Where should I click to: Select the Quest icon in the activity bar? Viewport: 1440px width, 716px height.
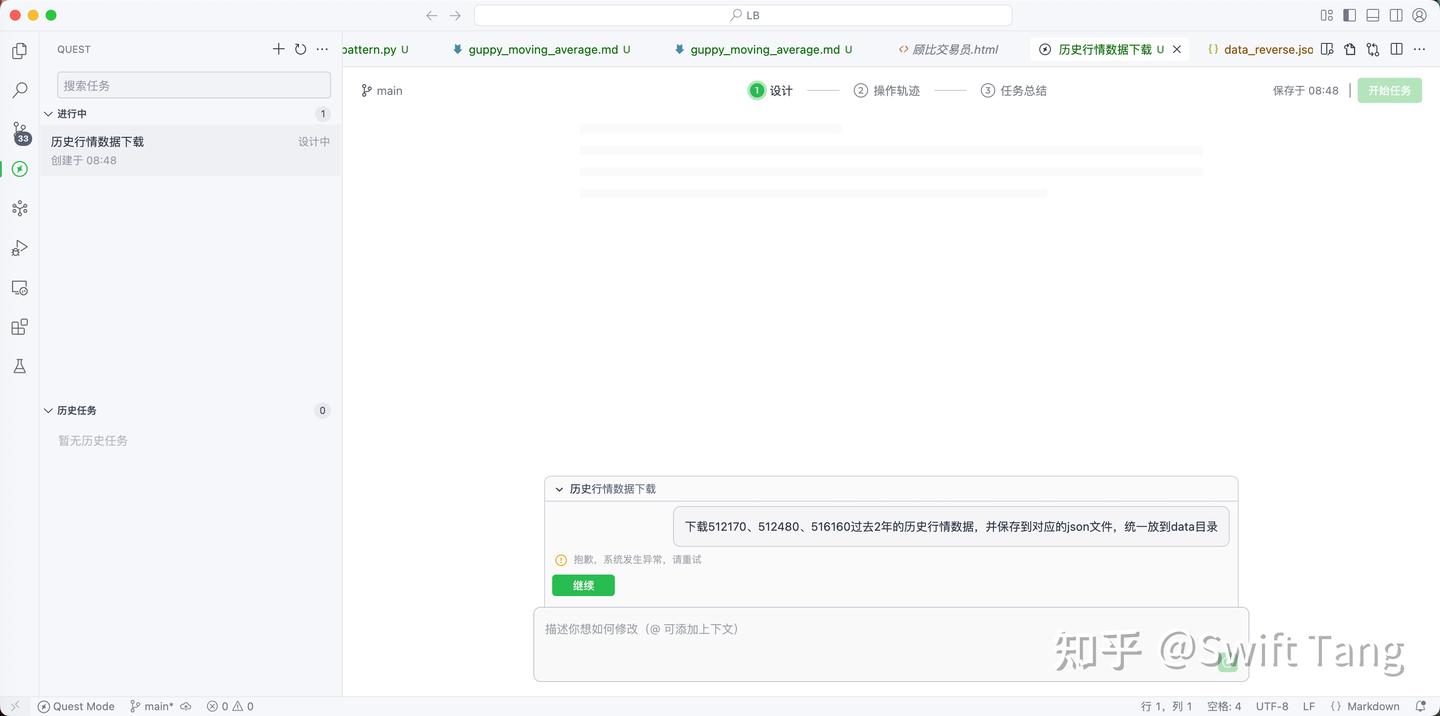pos(19,169)
